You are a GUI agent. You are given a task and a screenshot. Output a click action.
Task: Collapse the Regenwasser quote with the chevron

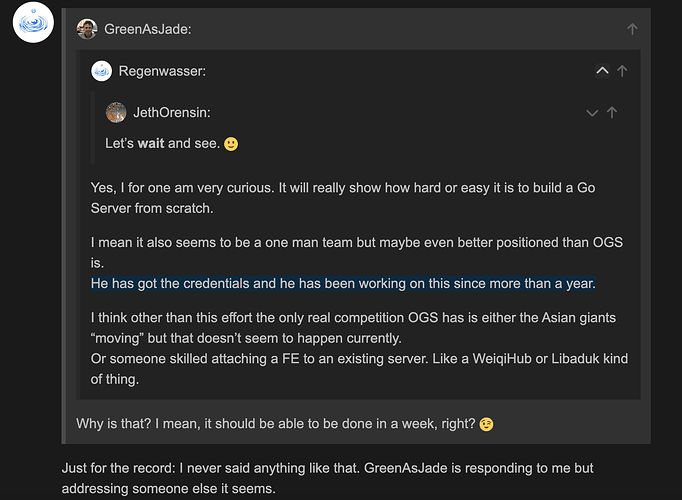click(601, 71)
